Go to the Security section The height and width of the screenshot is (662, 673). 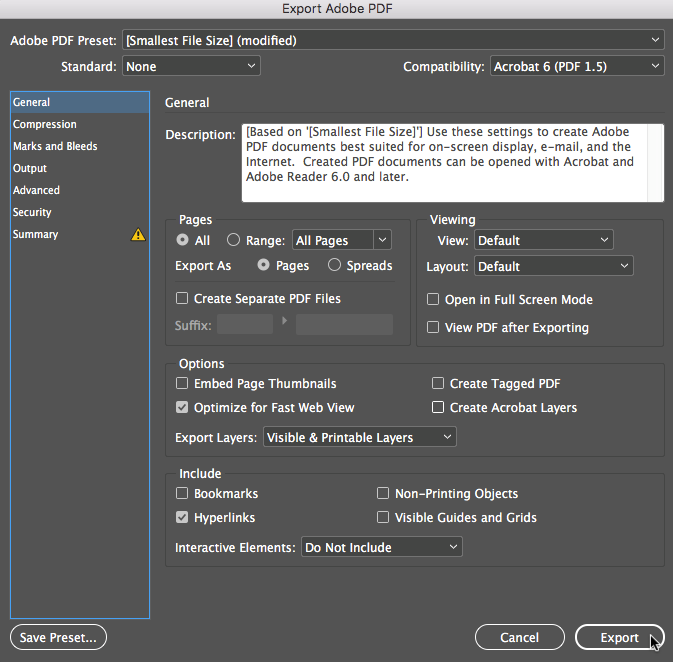point(32,212)
